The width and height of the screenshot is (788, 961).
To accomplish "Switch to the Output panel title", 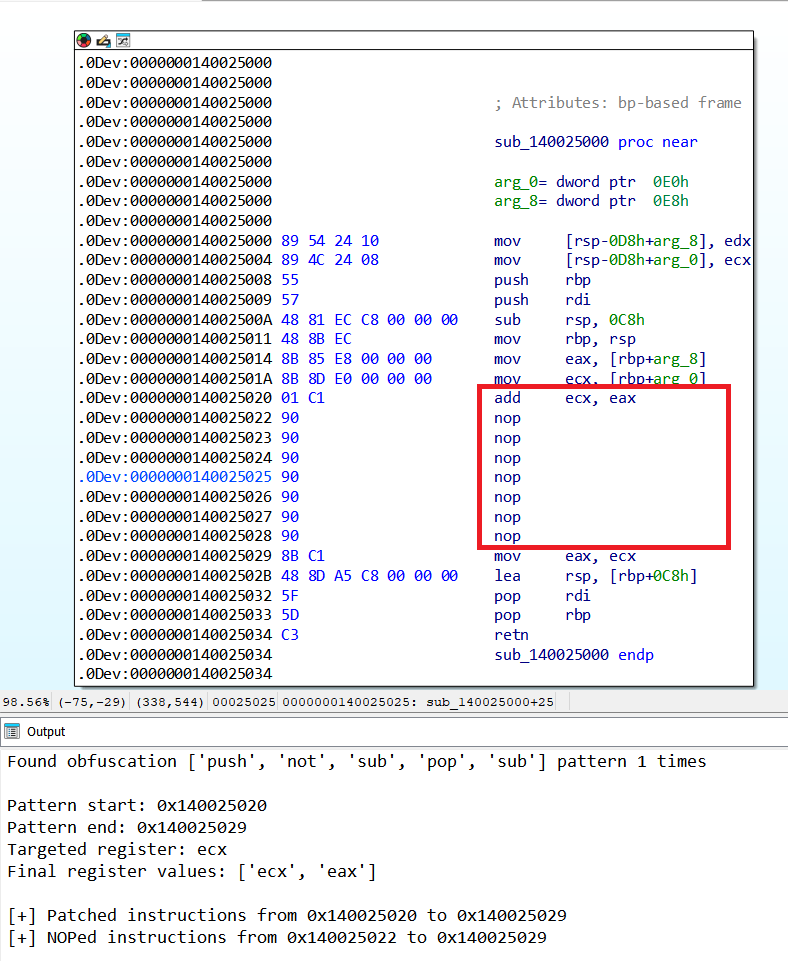I will coord(45,731).
